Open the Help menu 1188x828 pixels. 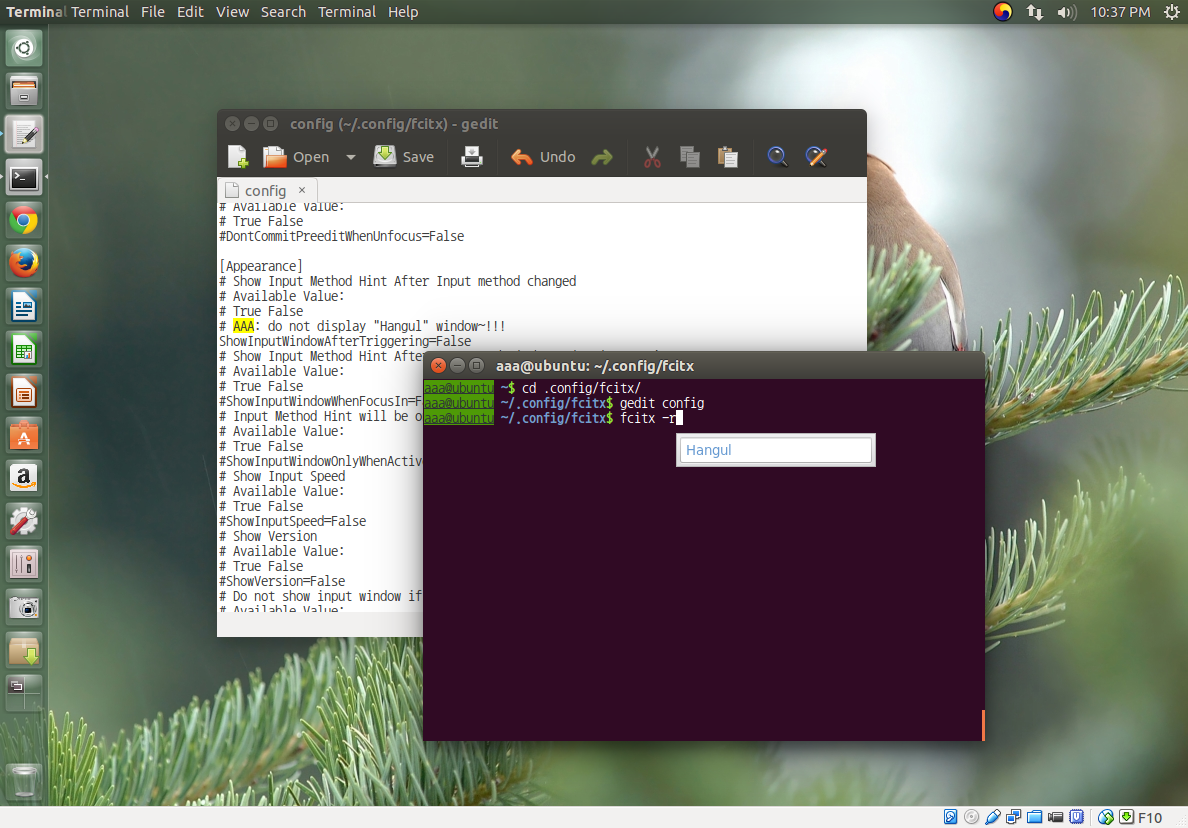[402, 12]
